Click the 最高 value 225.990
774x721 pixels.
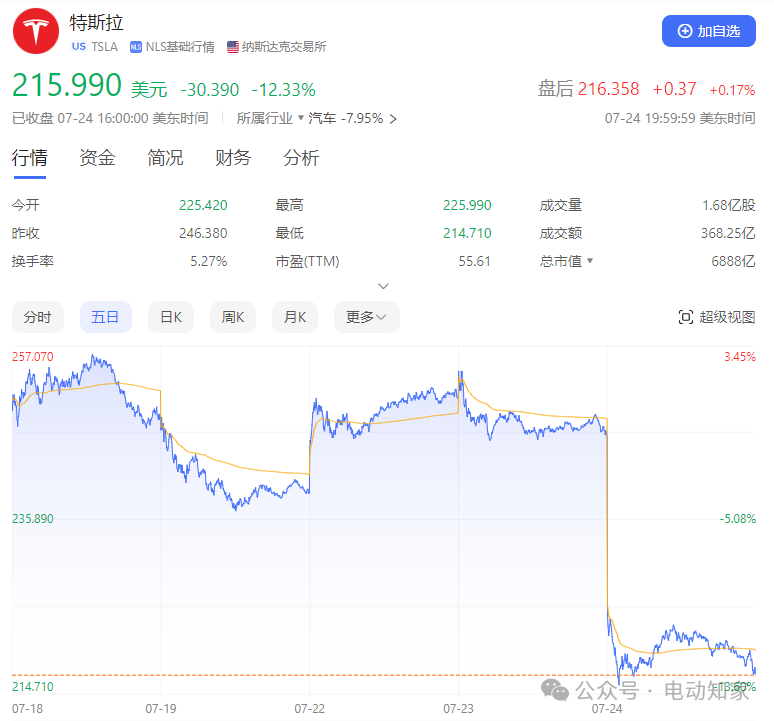click(x=467, y=205)
